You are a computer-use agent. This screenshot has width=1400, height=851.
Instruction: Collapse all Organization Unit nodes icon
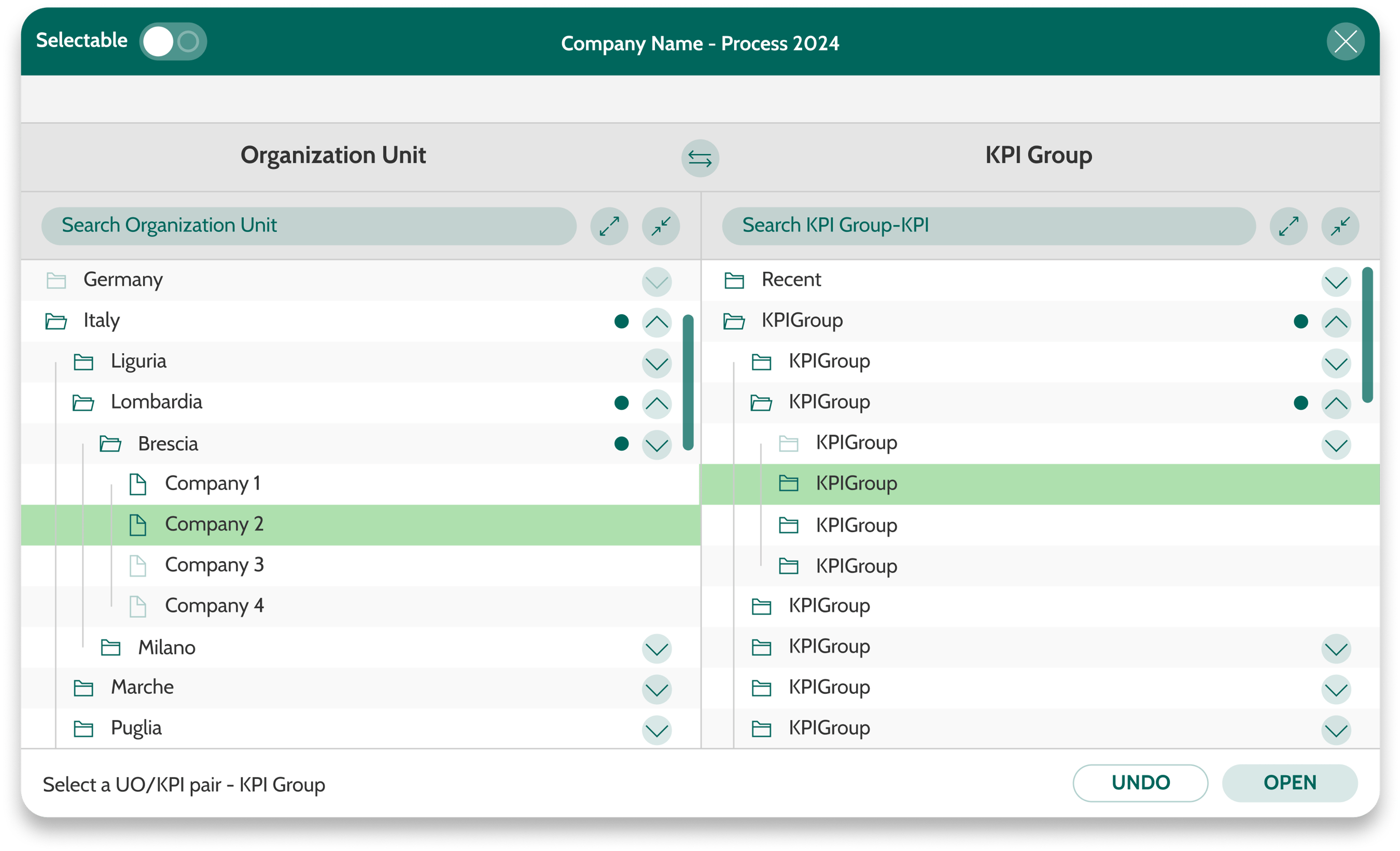click(x=661, y=226)
